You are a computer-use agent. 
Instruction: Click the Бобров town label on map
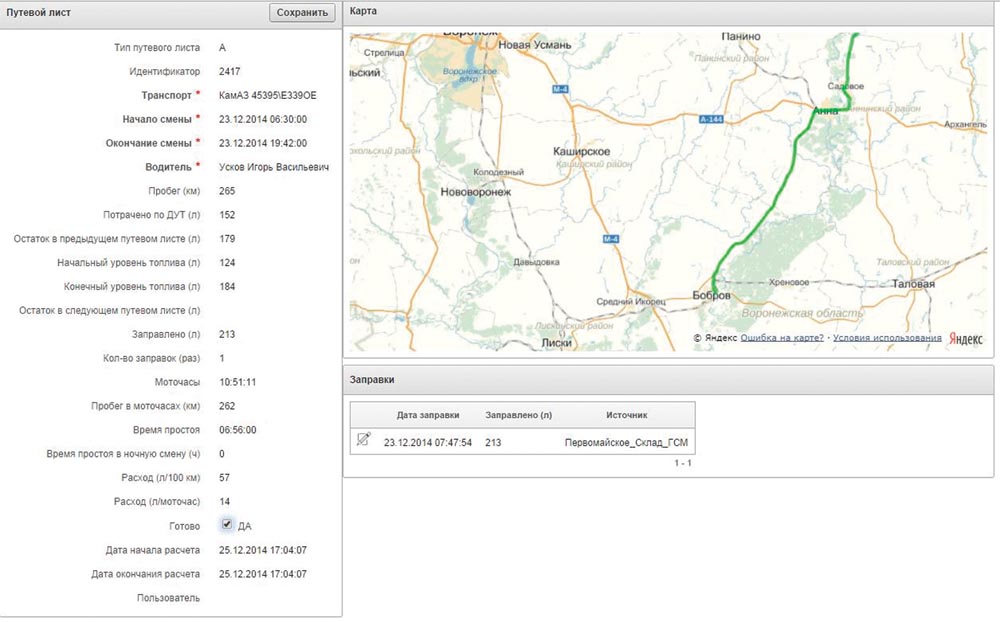[x=712, y=297]
